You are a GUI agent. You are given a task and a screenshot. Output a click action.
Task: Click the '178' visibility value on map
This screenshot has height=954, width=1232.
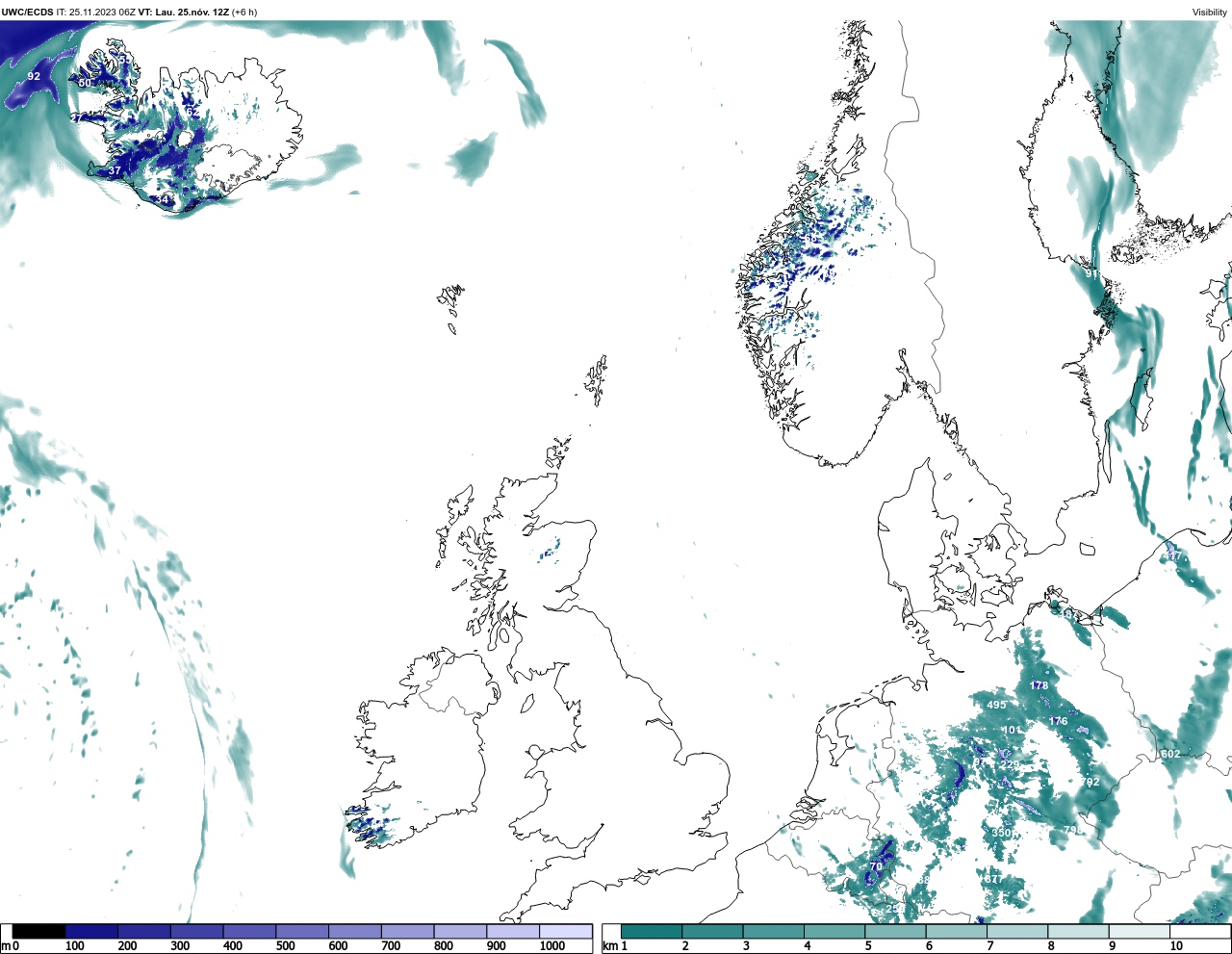pos(1039,685)
